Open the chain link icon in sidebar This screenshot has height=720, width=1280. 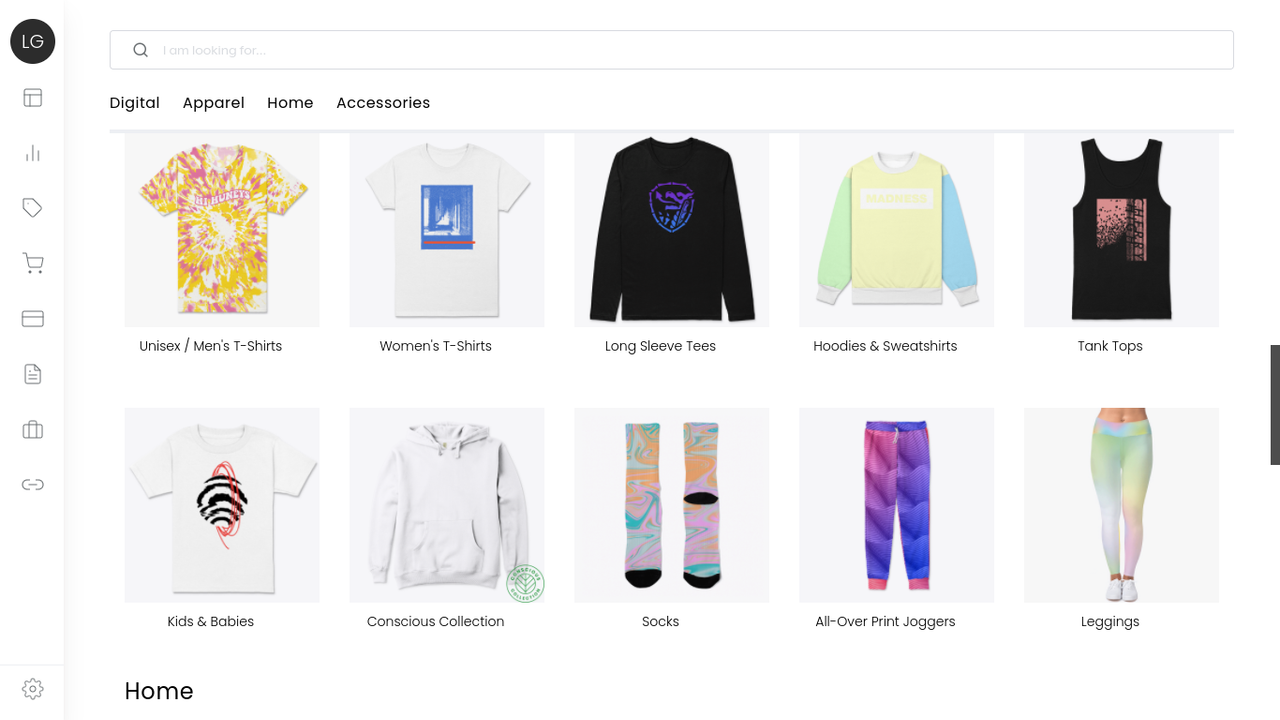point(32,484)
